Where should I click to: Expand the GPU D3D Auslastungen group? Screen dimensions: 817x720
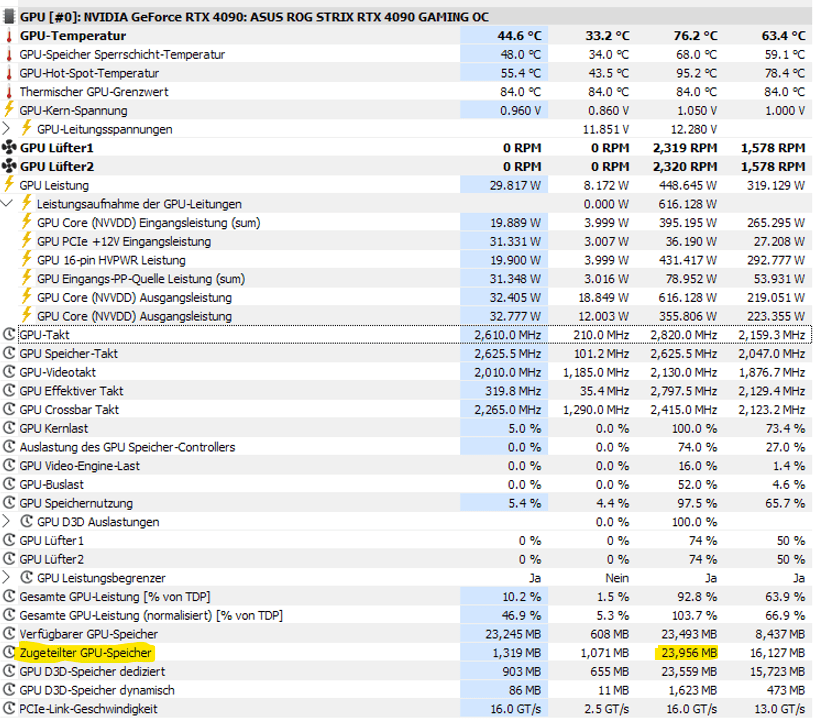pos(6,522)
